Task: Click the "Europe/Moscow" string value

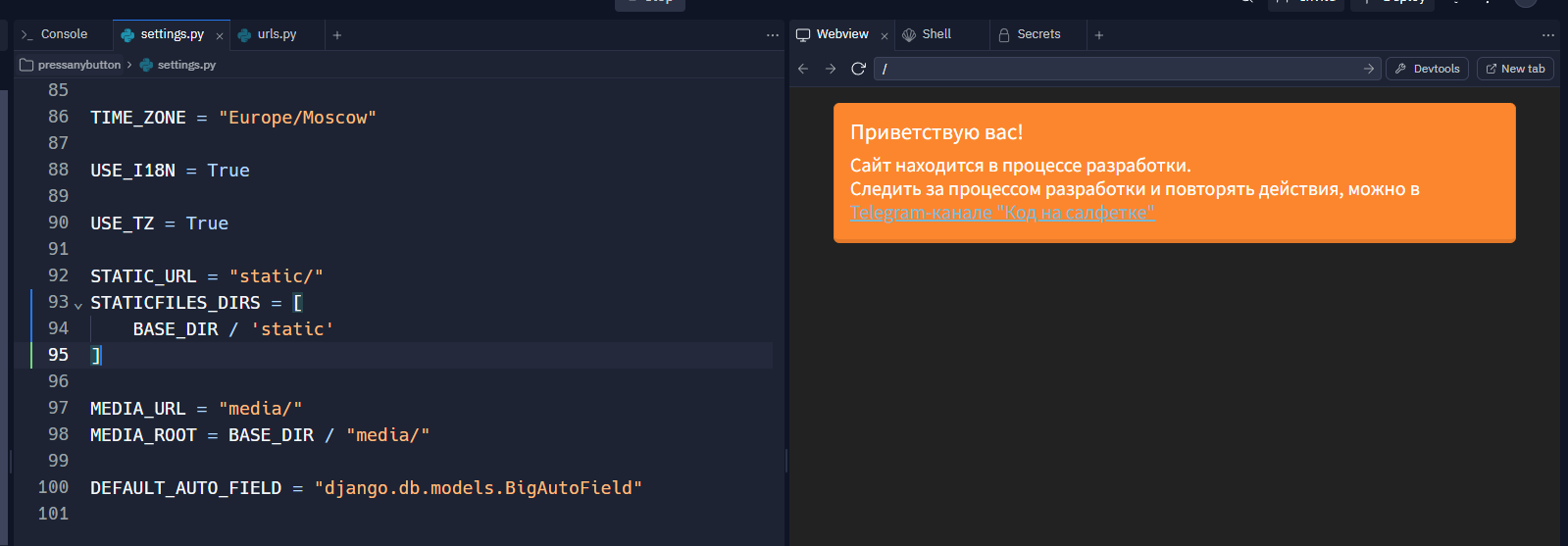Action: coord(297,118)
